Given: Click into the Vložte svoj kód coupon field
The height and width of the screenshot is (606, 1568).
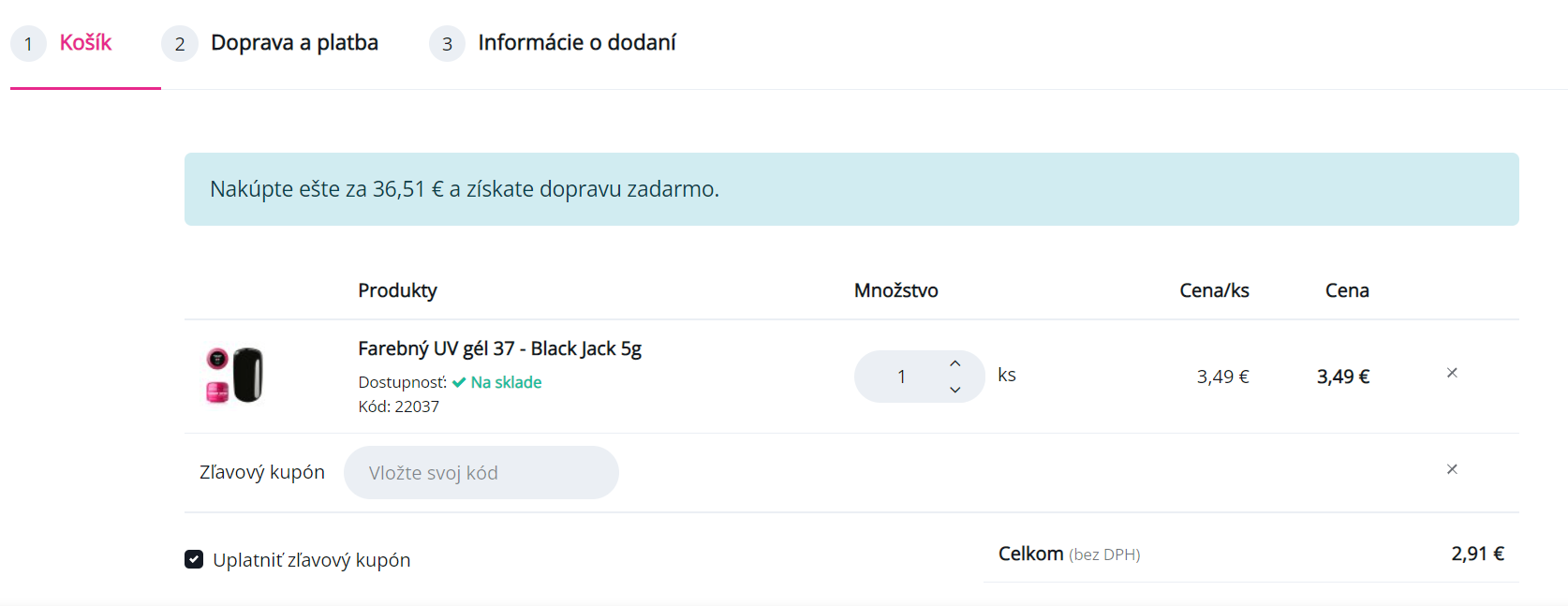Looking at the screenshot, I should click(x=481, y=472).
